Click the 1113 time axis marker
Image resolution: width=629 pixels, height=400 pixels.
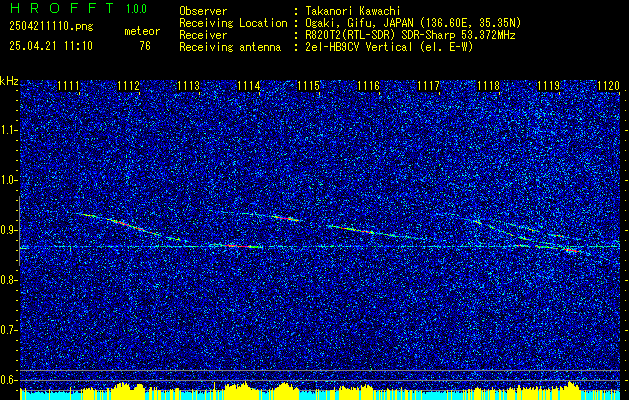click(x=189, y=86)
